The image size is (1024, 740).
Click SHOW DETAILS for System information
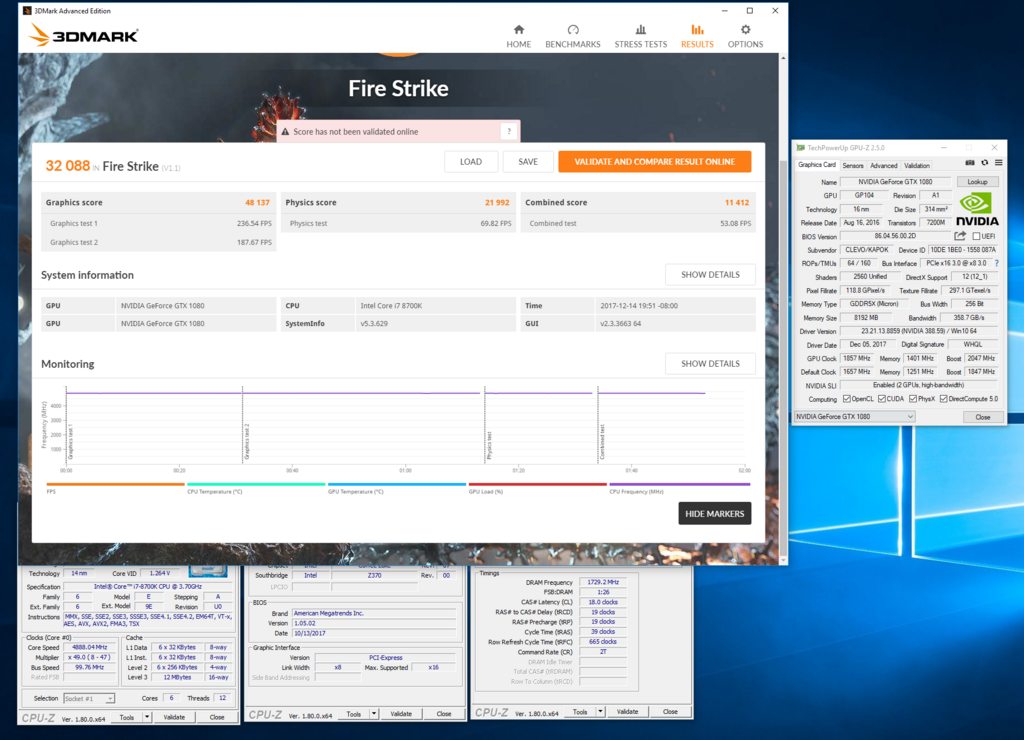(x=710, y=274)
